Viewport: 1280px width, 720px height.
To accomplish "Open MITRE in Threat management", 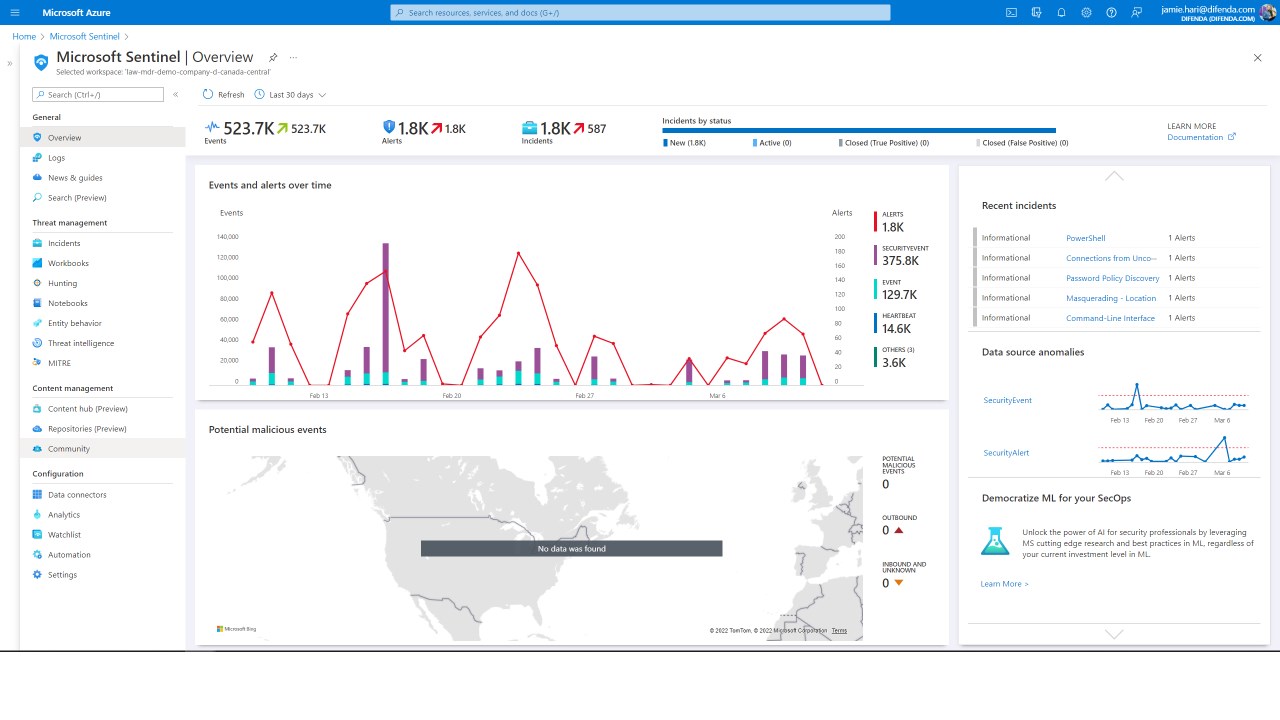I will click(59, 363).
